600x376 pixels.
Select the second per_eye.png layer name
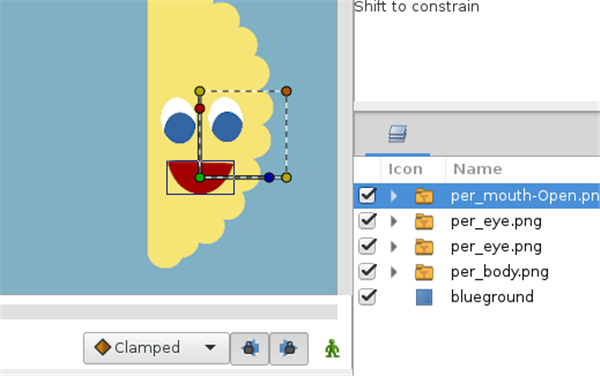point(496,247)
